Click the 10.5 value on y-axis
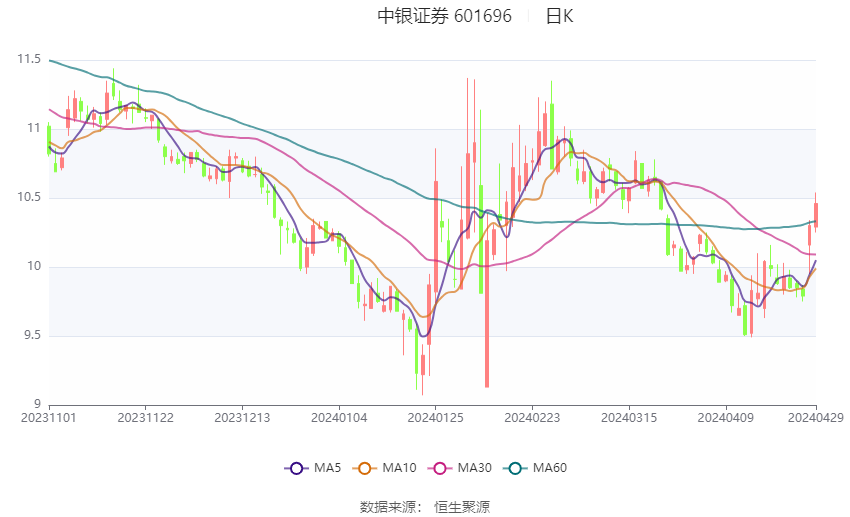Viewport: 850px width, 517px height. click(29, 197)
